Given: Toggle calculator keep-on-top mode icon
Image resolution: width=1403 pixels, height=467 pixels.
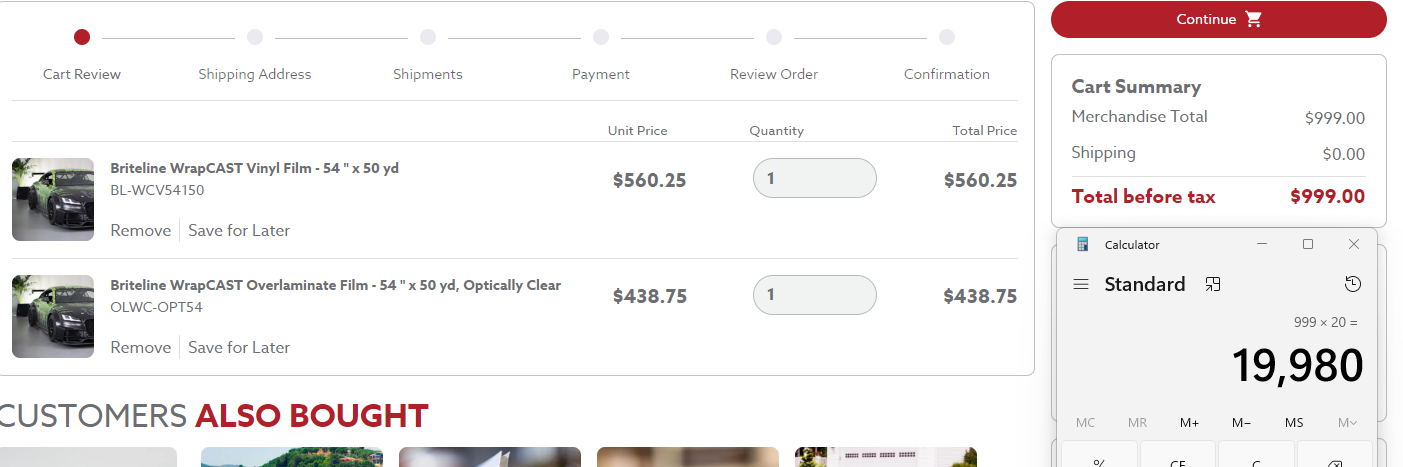Looking at the screenshot, I should coord(1213,285).
